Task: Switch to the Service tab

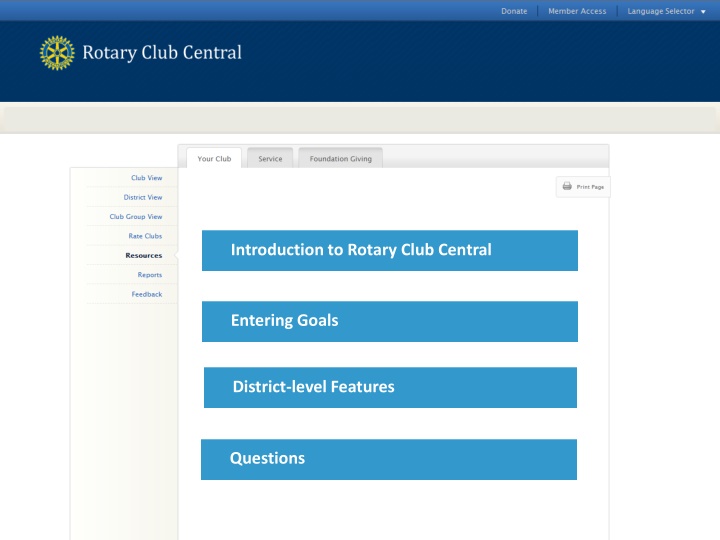Action: coord(270,158)
